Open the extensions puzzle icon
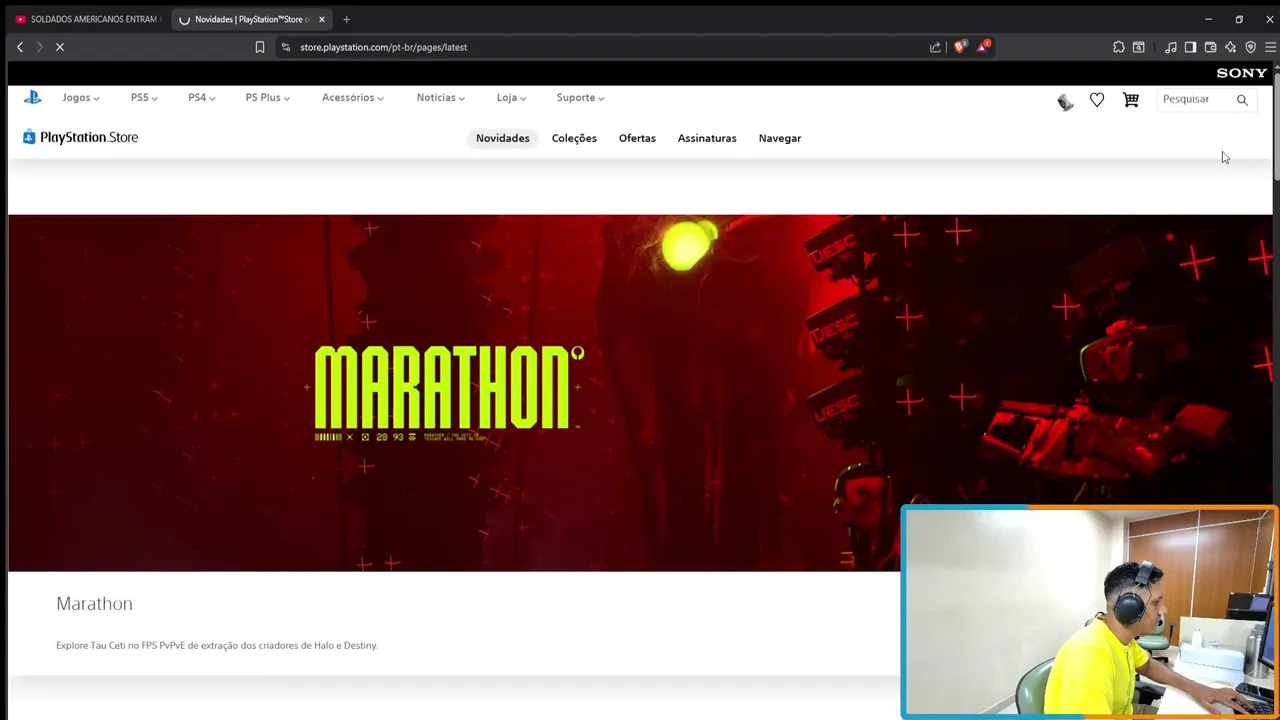Screen dimensions: 1280x720 [1119, 47]
